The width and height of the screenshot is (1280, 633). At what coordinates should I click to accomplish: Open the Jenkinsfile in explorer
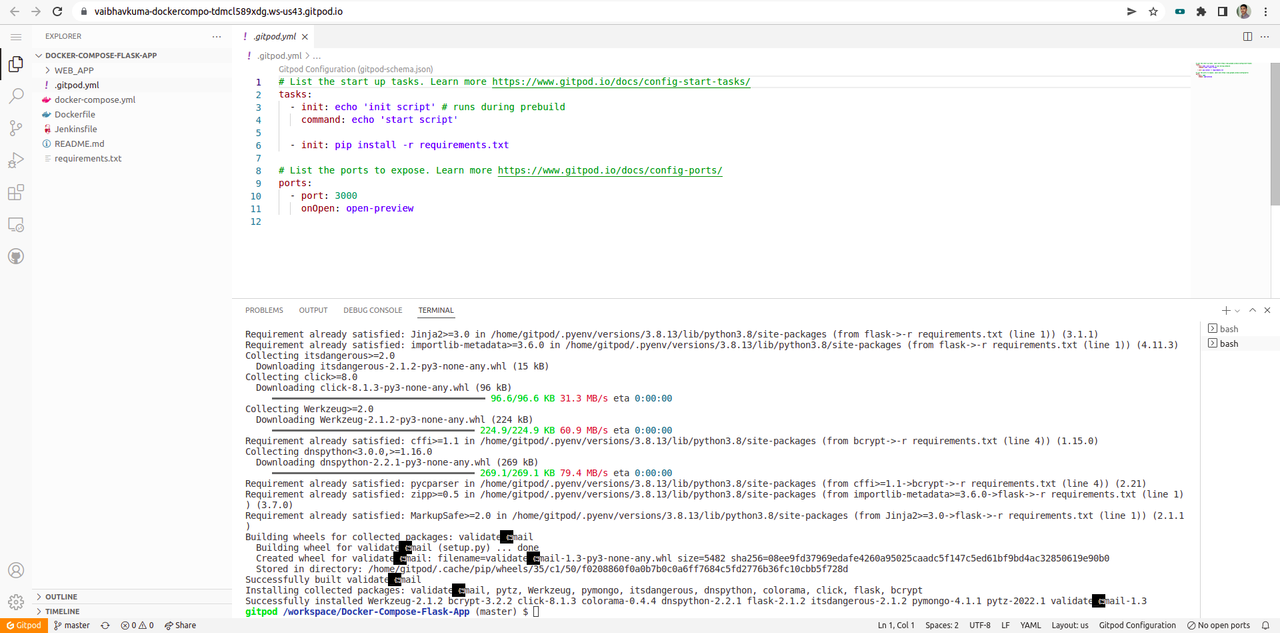tap(132, 129)
